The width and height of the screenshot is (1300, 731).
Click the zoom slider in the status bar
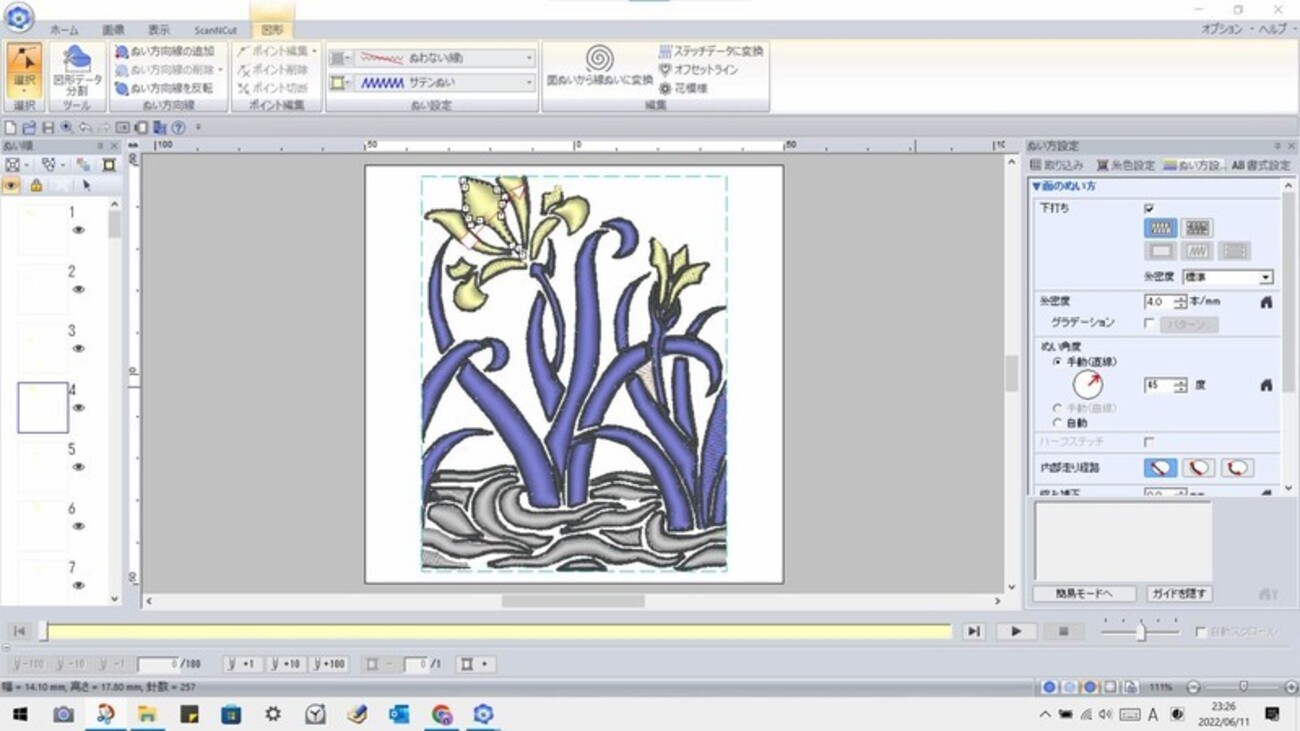click(1243, 688)
